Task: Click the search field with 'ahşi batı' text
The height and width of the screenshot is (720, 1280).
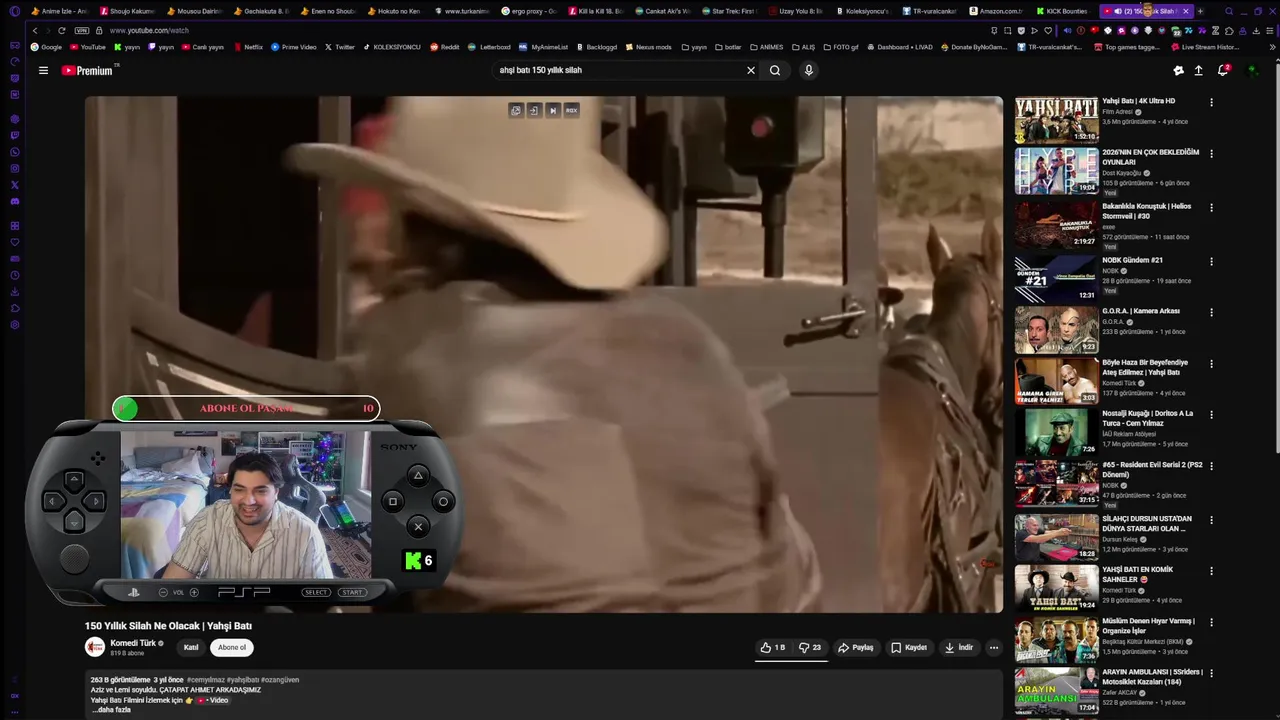Action: (620, 70)
